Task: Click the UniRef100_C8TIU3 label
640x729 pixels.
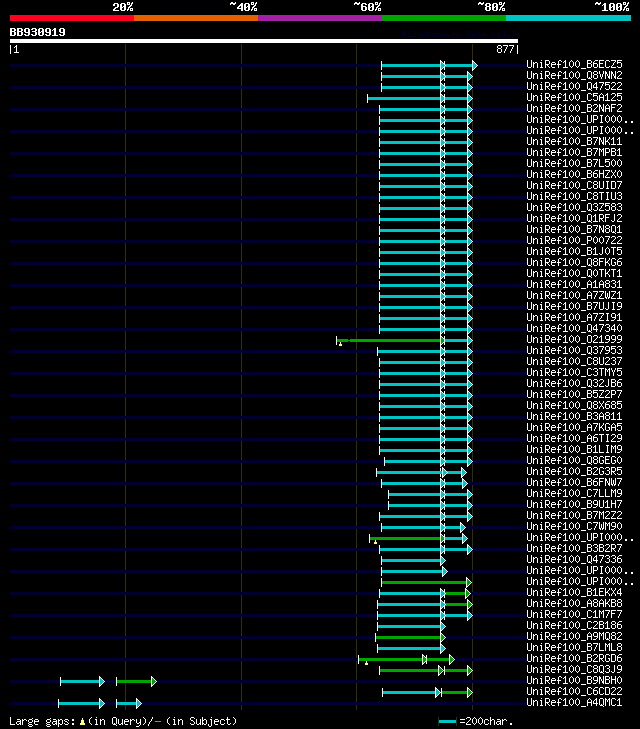Action: click(574, 196)
